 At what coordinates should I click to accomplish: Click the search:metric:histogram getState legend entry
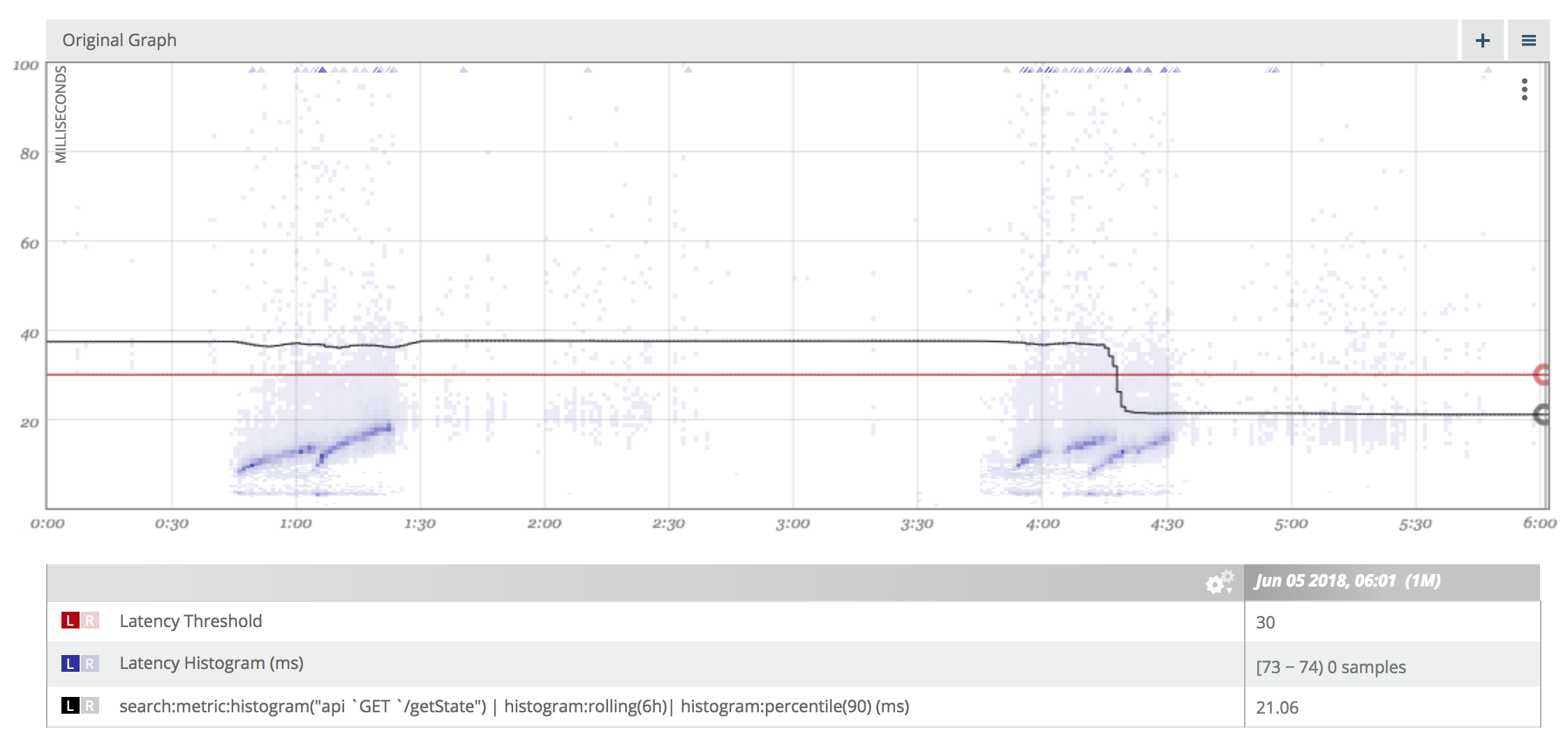(514, 707)
